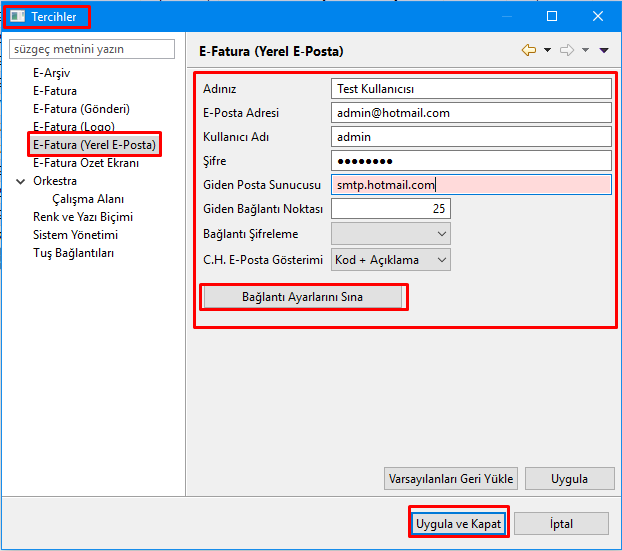Open the C.H. E-Posta Gösterimi combo box
The height and width of the screenshot is (551, 622).
(x=390, y=260)
